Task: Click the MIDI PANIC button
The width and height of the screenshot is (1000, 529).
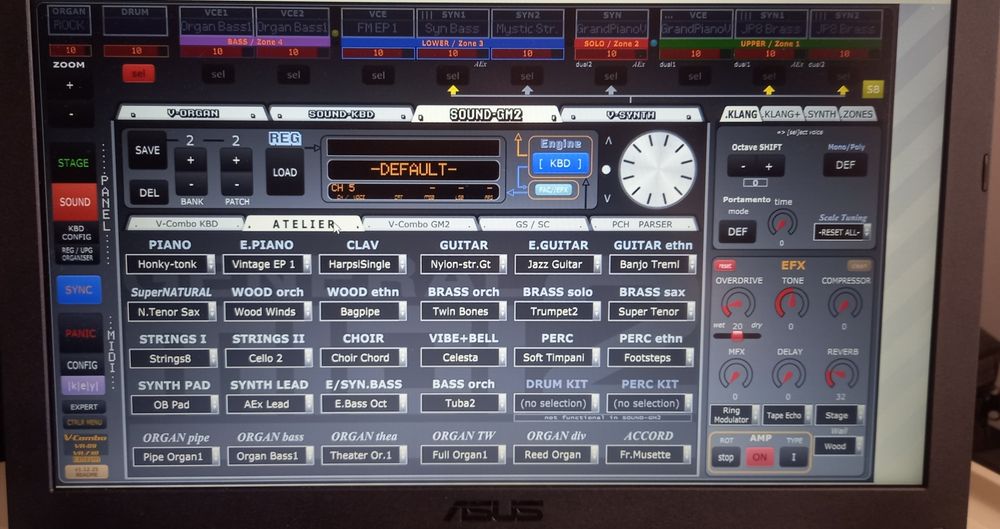Action: tap(80, 333)
